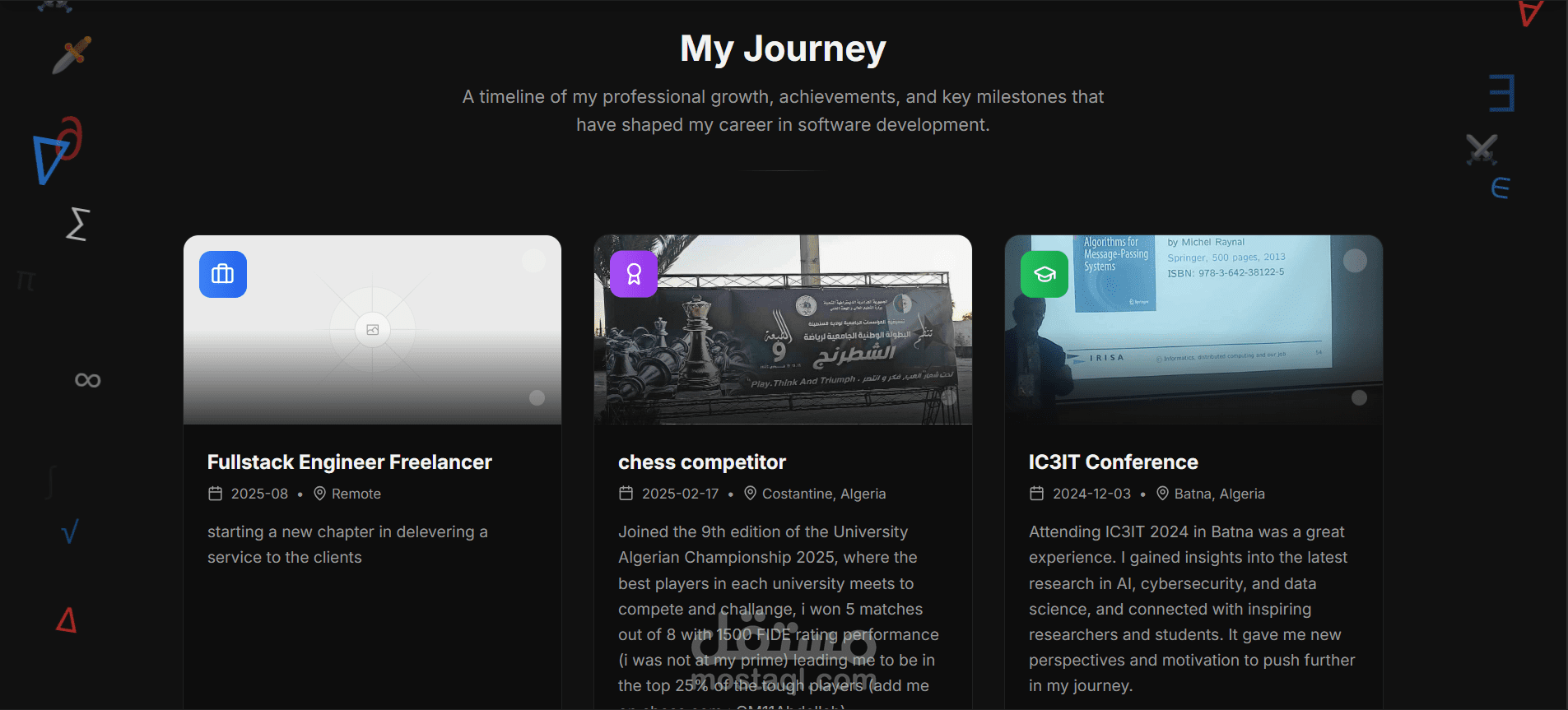1568x710 pixels.
Task: Open the chess championship banner photo
Action: (x=783, y=330)
